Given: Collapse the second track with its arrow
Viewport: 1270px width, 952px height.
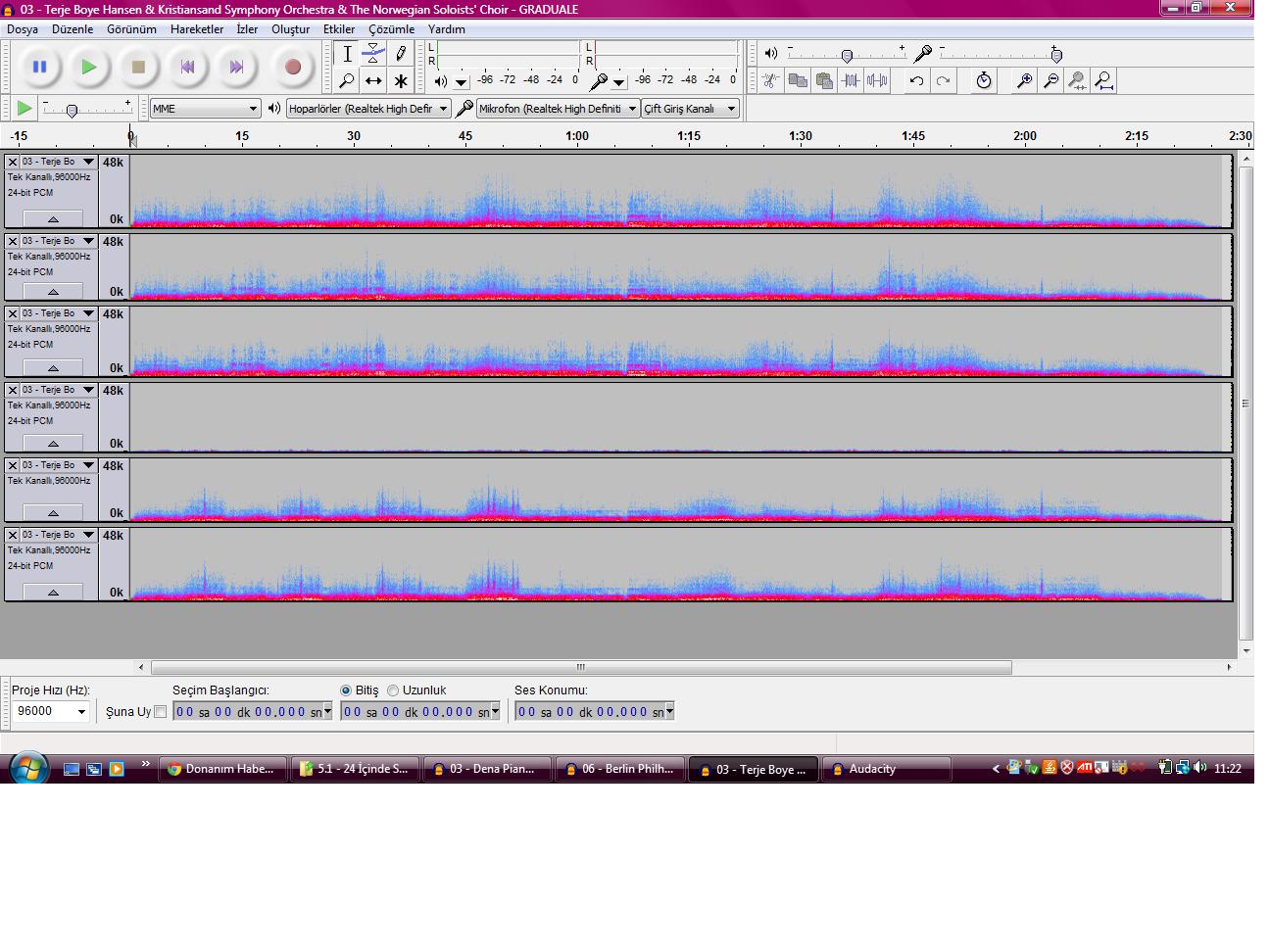Looking at the screenshot, I should pos(53,291).
